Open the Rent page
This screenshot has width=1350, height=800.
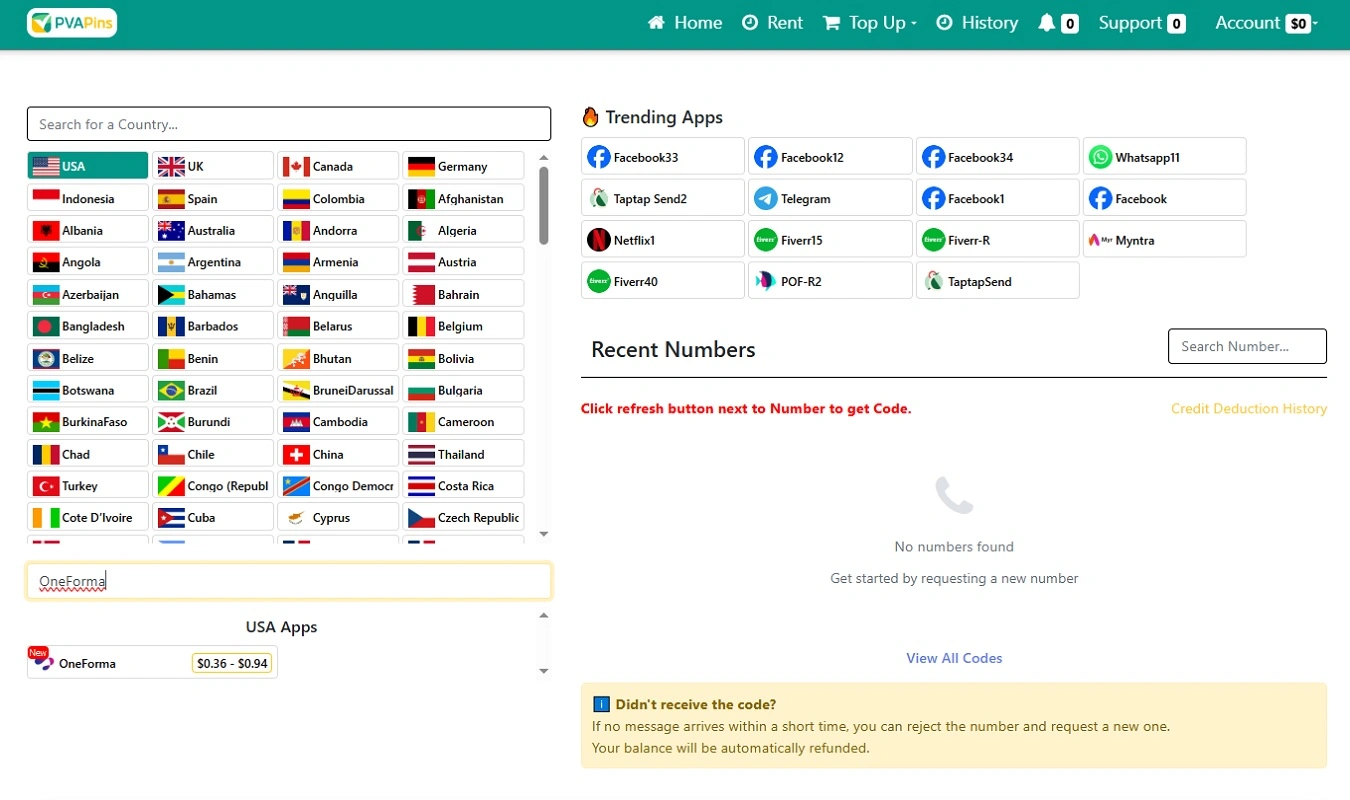pyautogui.click(x=772, y=23)
